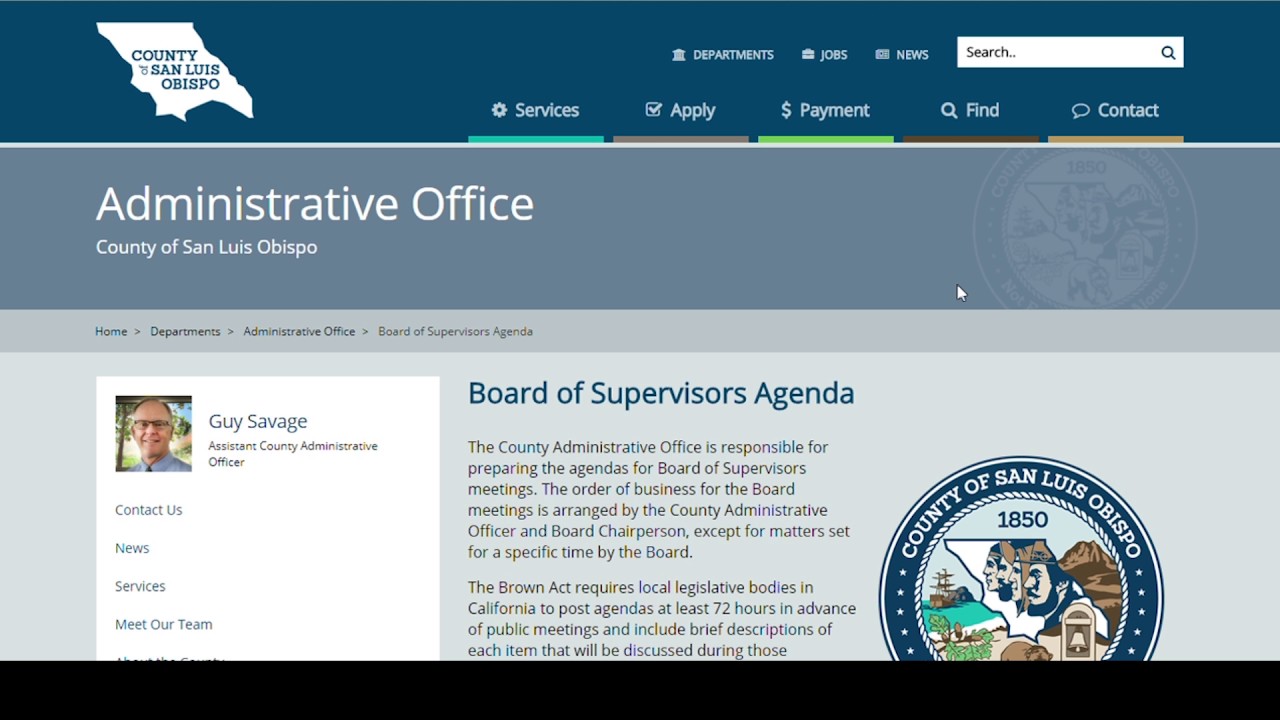Viewport: 1280px width, 720px height.
Task: Click Board of Supervisors Agenda breadcrumb
Action: pos(455,332)
